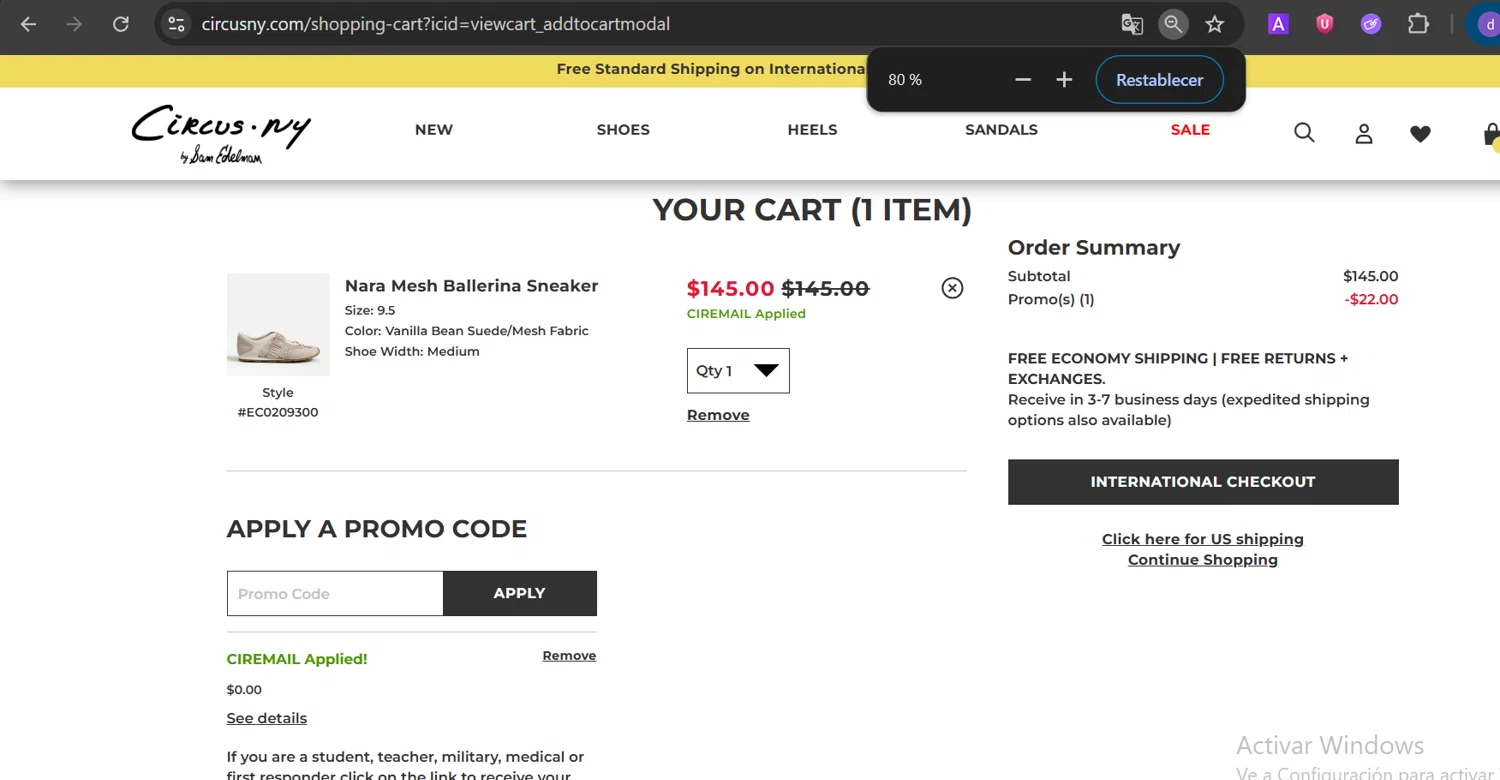Click the INTERNATIONAL CHECKOUT button
The height and width of the screenshot is (780, 1500).
pyautogui.click(x=1203, y=482)
